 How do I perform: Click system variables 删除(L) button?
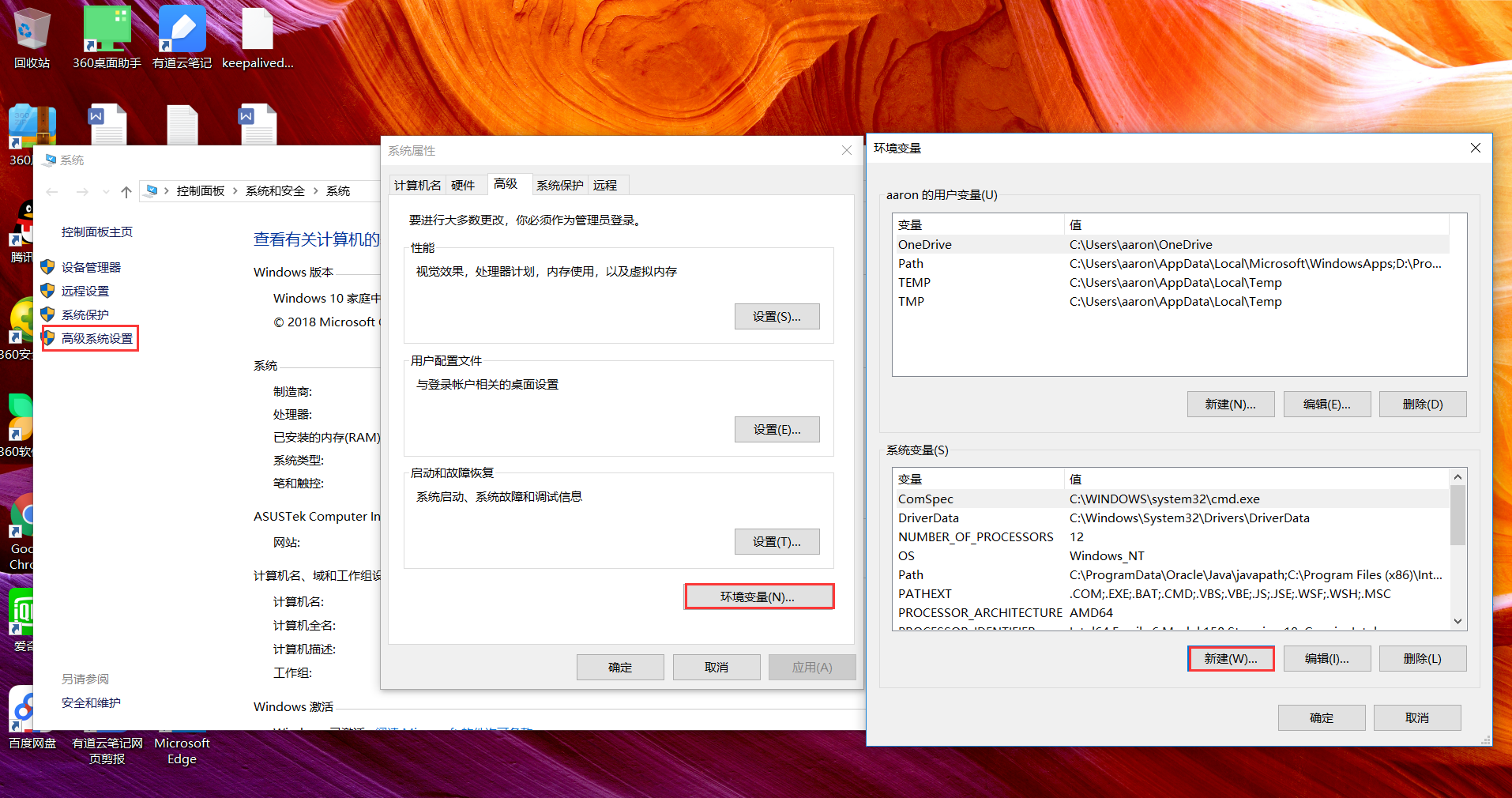click(1423, 658)
